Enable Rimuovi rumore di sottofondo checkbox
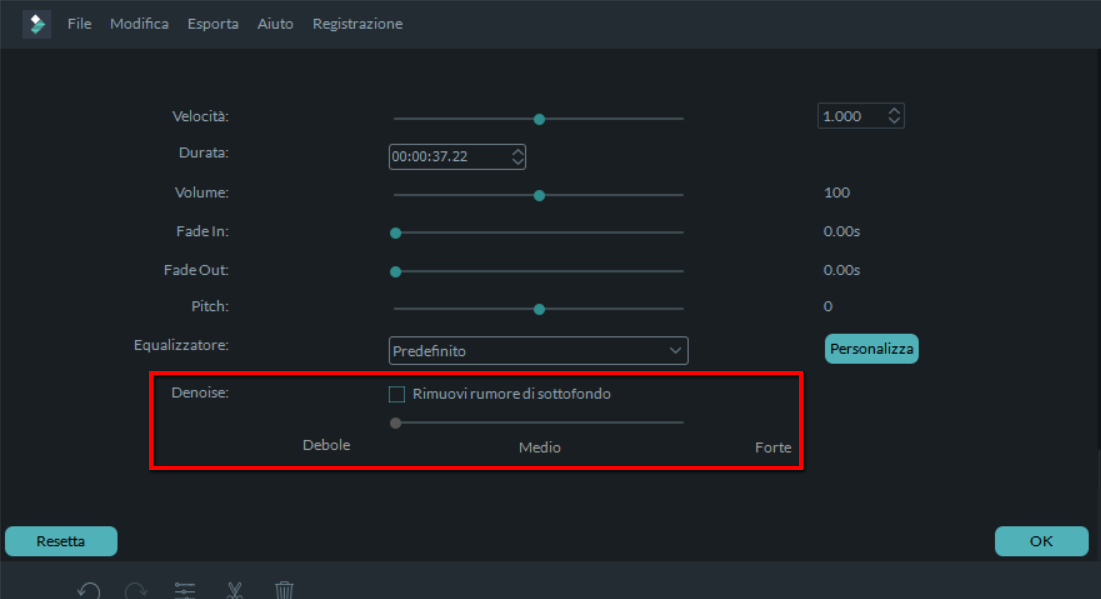The width and height of the screenshot is (1101, 599). pyautogui.click(x=397, y=394)
